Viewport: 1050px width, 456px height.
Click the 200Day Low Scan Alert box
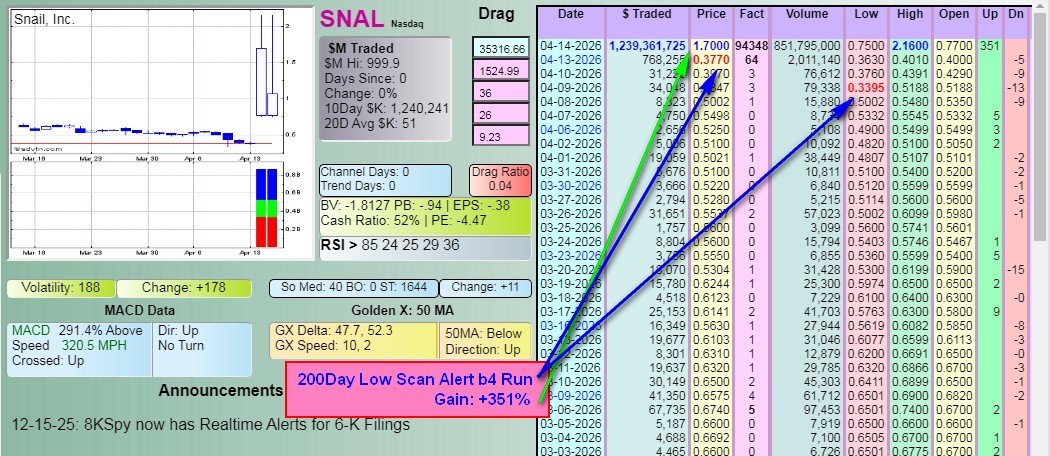410,389
